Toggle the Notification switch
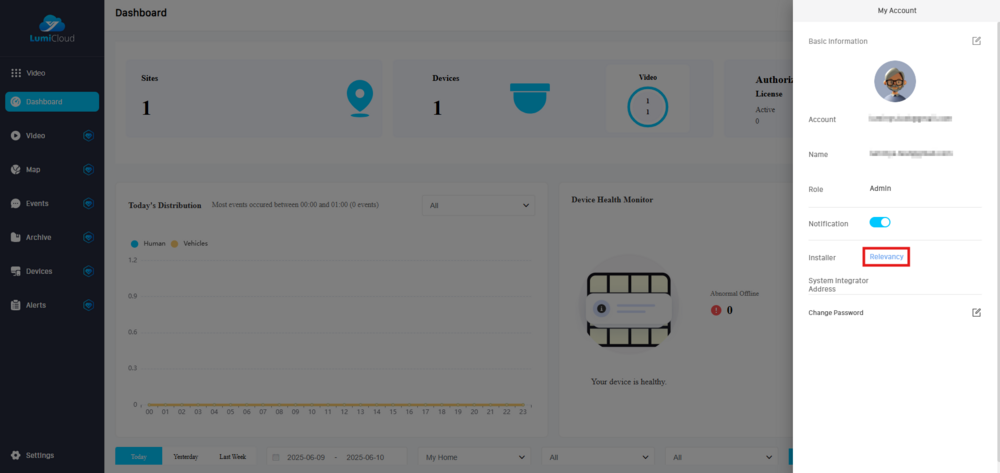The width and height of the screenshot is (1000, 473). [880, 223]
